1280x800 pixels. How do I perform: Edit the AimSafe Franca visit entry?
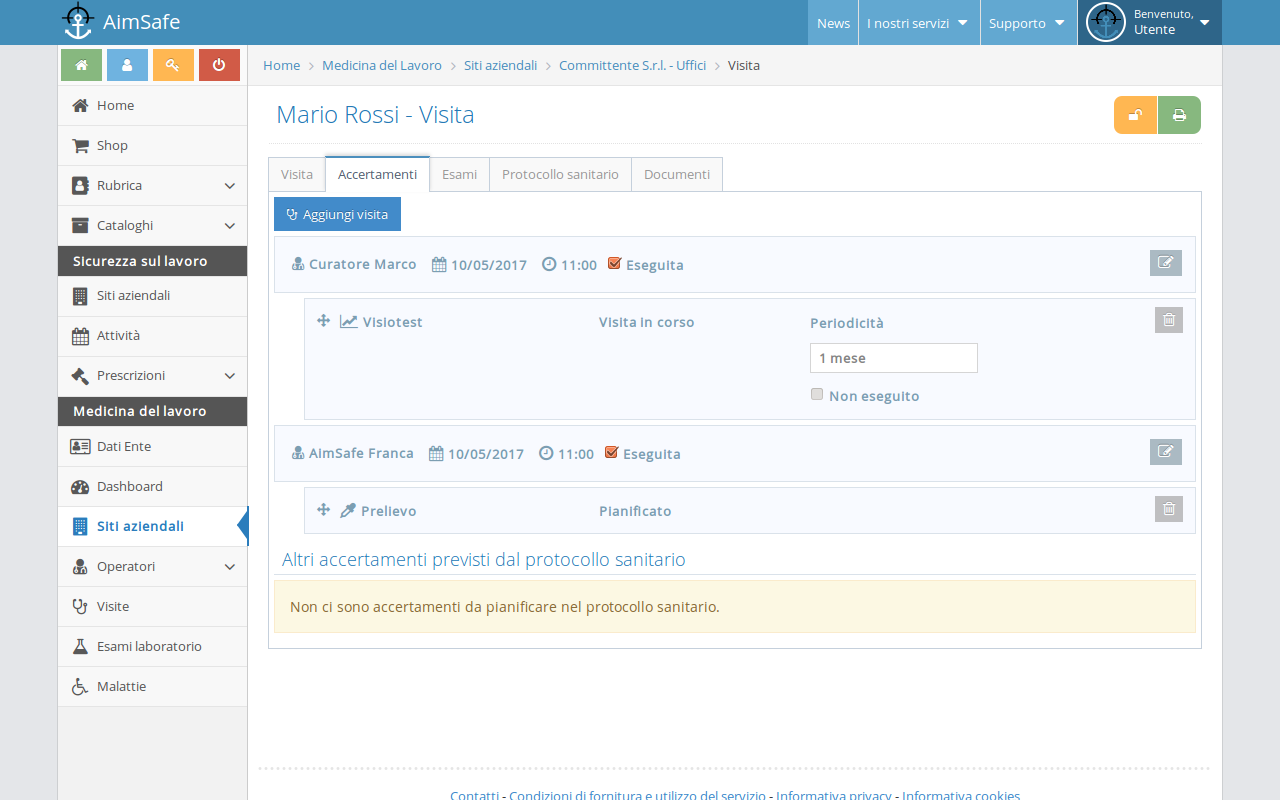[1166, 452]
